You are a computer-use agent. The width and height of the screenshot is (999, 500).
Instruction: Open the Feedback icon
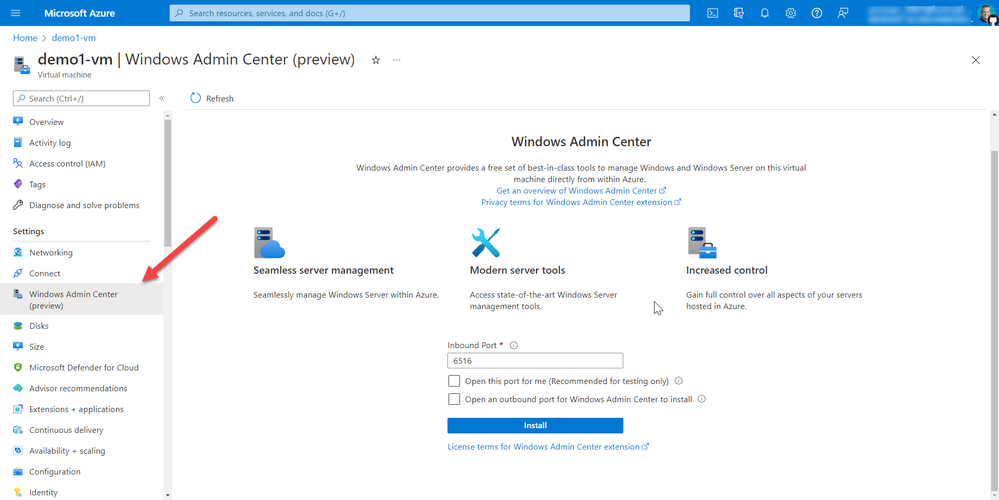point(843,13)
